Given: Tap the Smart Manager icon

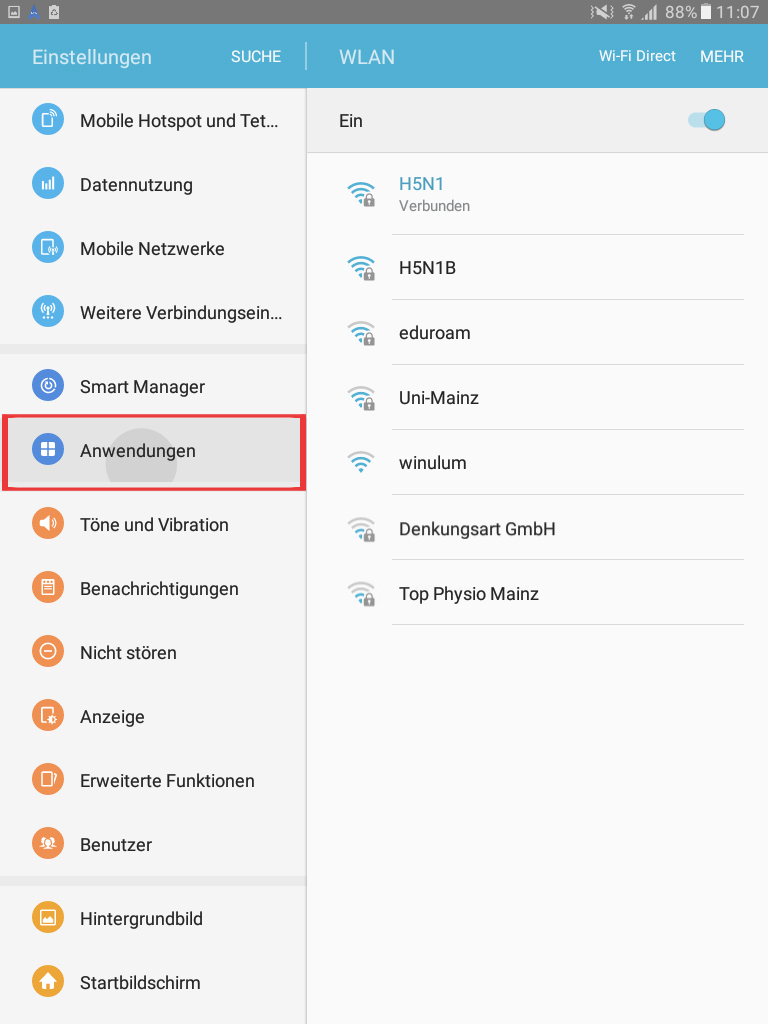Looking at the screenshot, I should tap(48, 385).
